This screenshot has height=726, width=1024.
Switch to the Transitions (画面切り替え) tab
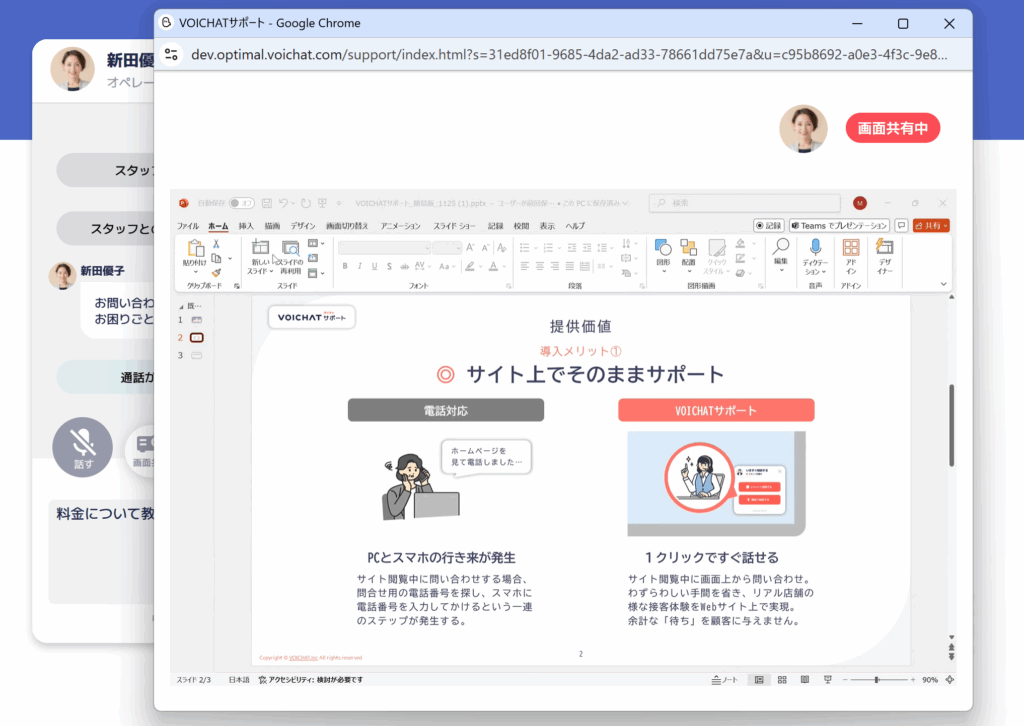tap(347, 226)
